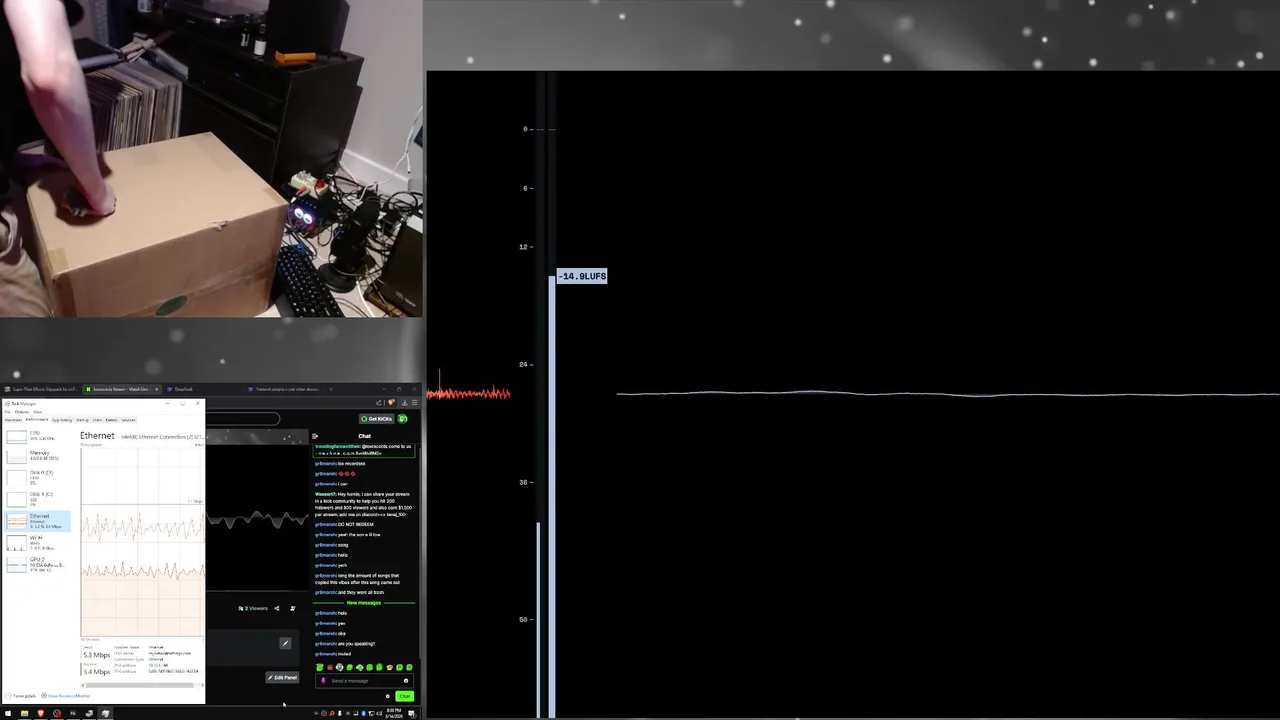Switch to the Processes tab in Task Manager
The height and width of the screenshot is (720, 1280).
click(13, 420)
